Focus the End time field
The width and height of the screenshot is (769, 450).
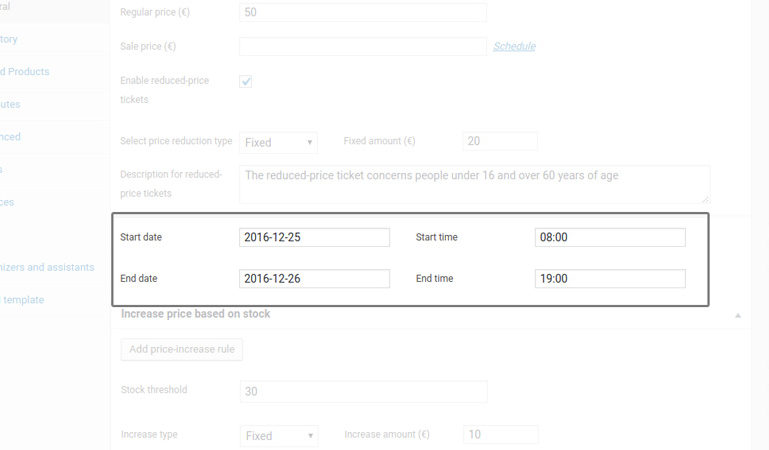[x=610, y=278]
